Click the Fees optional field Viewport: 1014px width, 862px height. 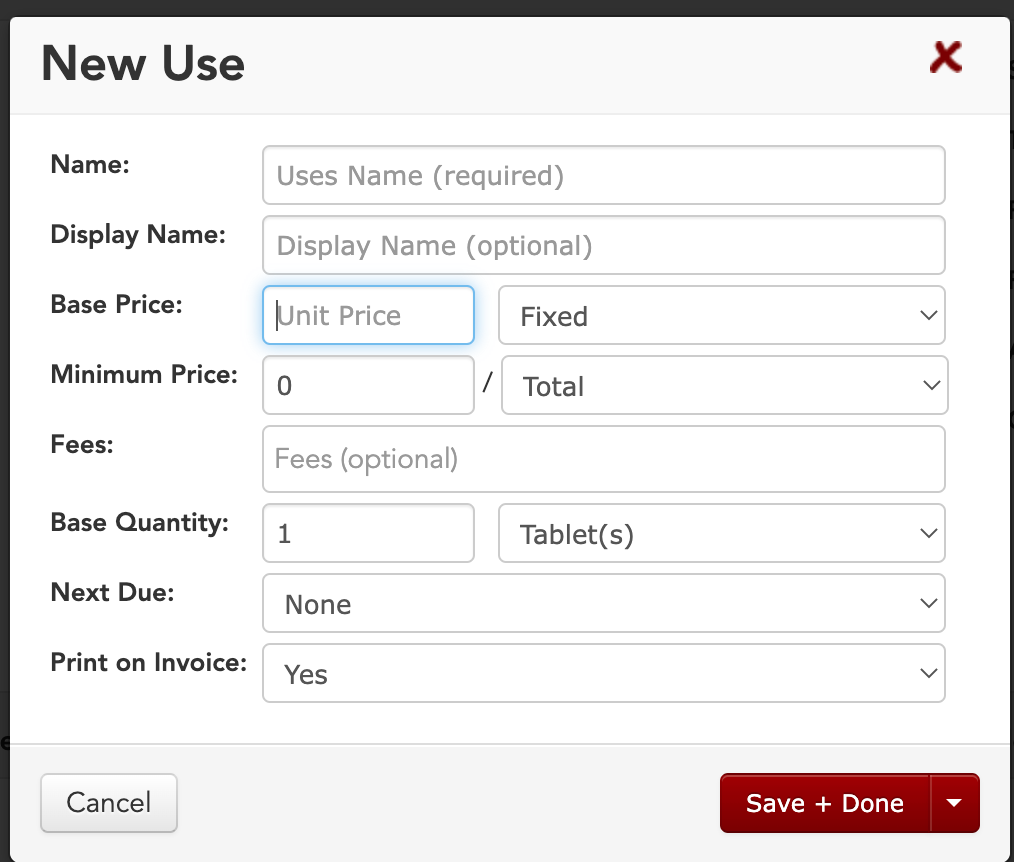tap(603, 458)
